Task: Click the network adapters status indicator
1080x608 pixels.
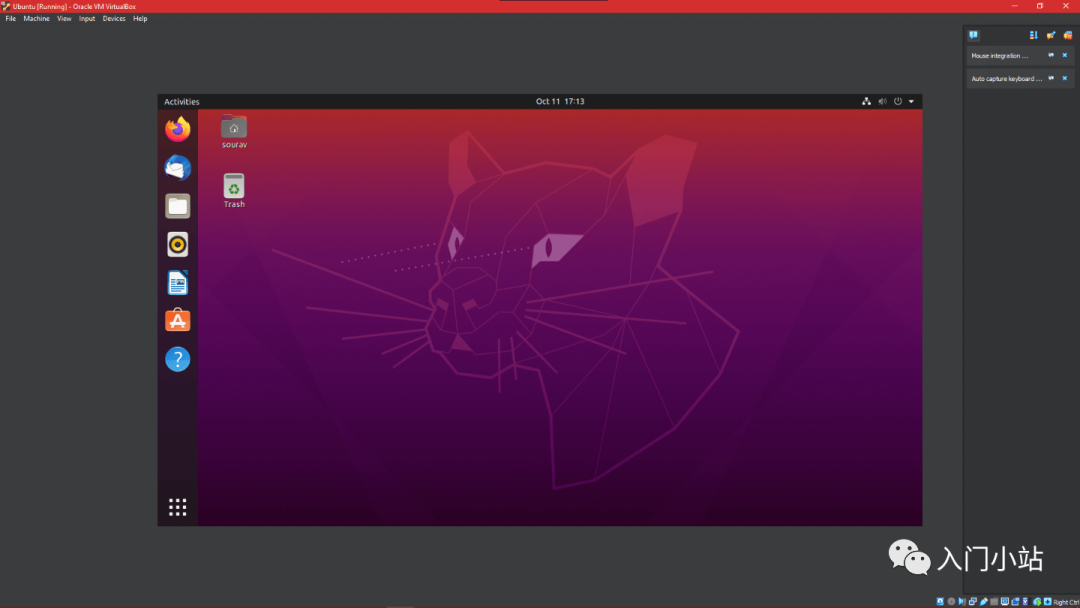Action: click(973, 601)
